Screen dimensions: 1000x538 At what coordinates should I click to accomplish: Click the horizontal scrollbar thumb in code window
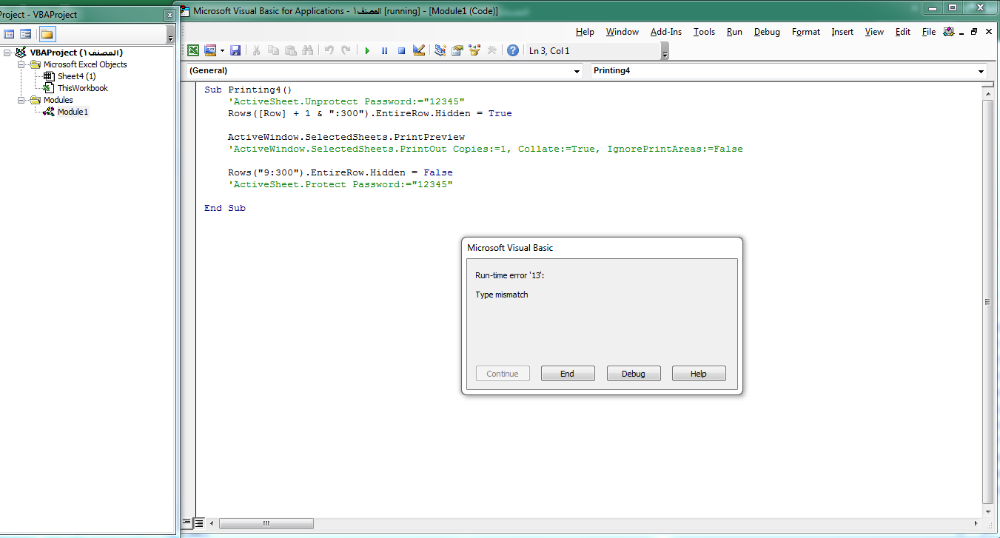(x=266, y=523)
